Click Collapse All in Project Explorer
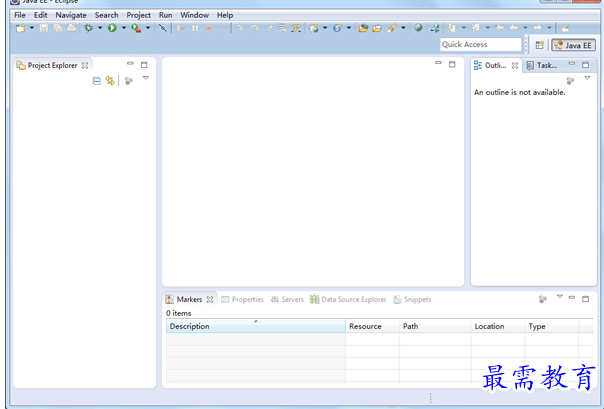This screenshot has width=604, height=409. click(97, 81)
